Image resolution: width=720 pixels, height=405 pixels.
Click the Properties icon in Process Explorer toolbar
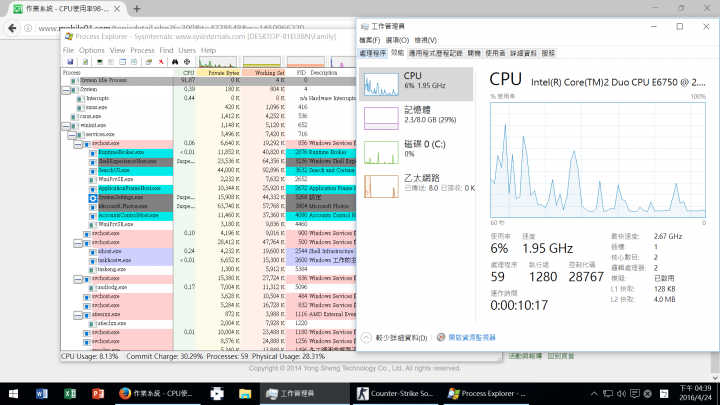149,62
